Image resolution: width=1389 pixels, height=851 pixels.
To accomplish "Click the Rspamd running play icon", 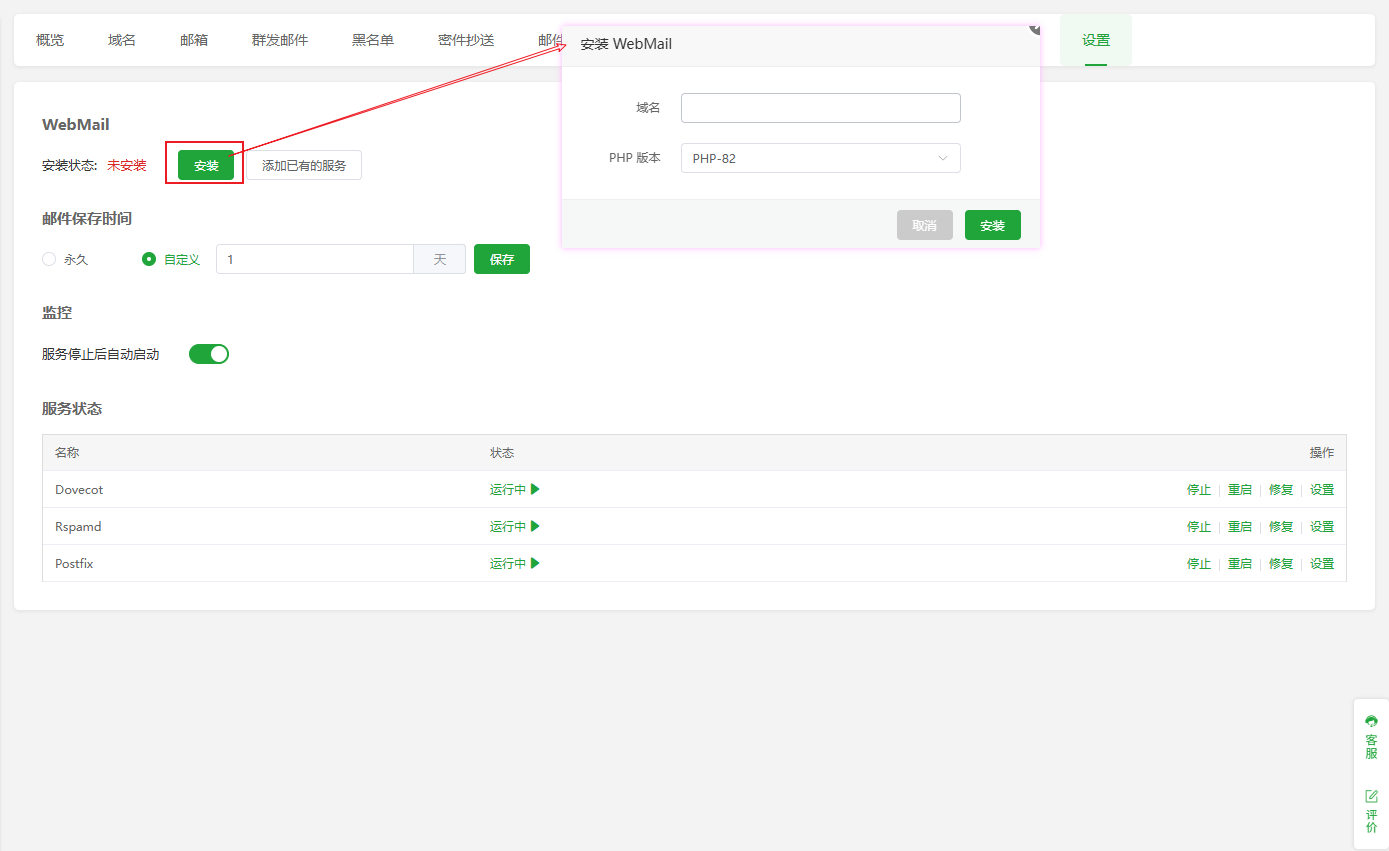I will coord(535,527).
